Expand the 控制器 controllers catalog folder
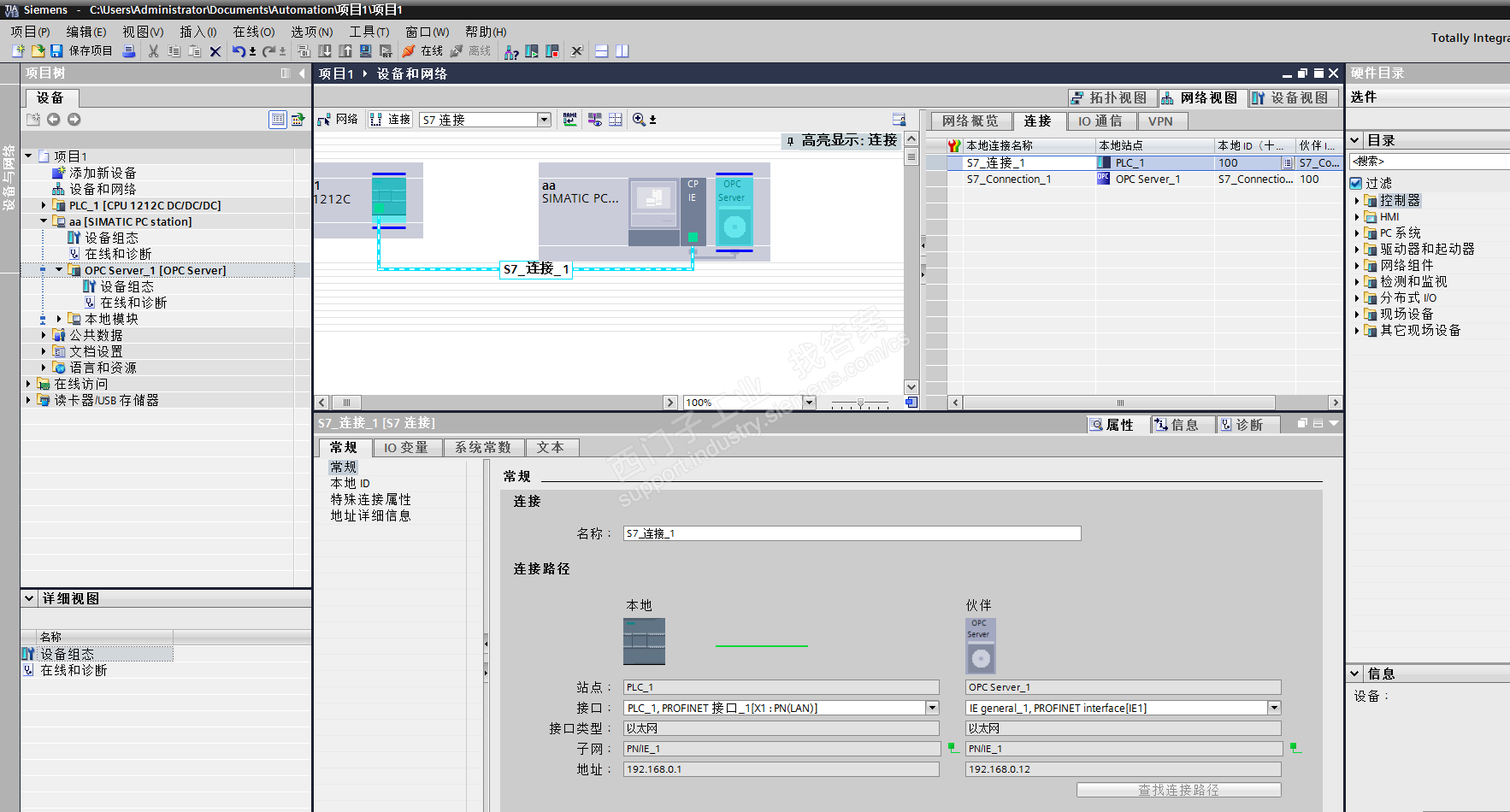1510x812 pixels. coord(1357,201)
